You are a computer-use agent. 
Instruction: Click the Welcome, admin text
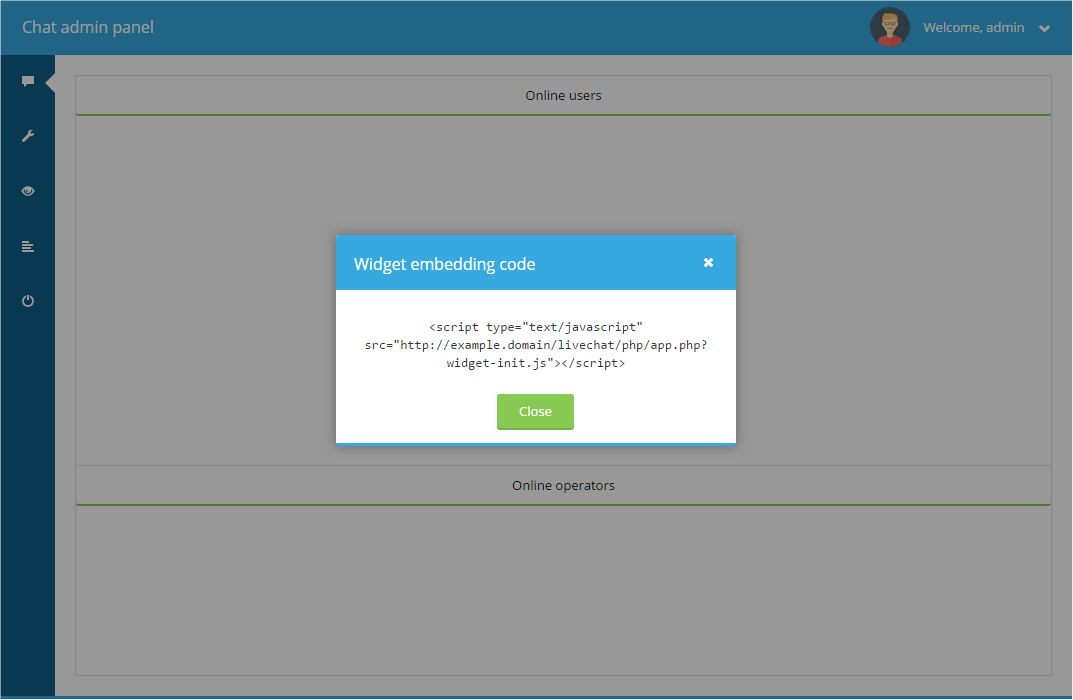(x=974, y=27)
